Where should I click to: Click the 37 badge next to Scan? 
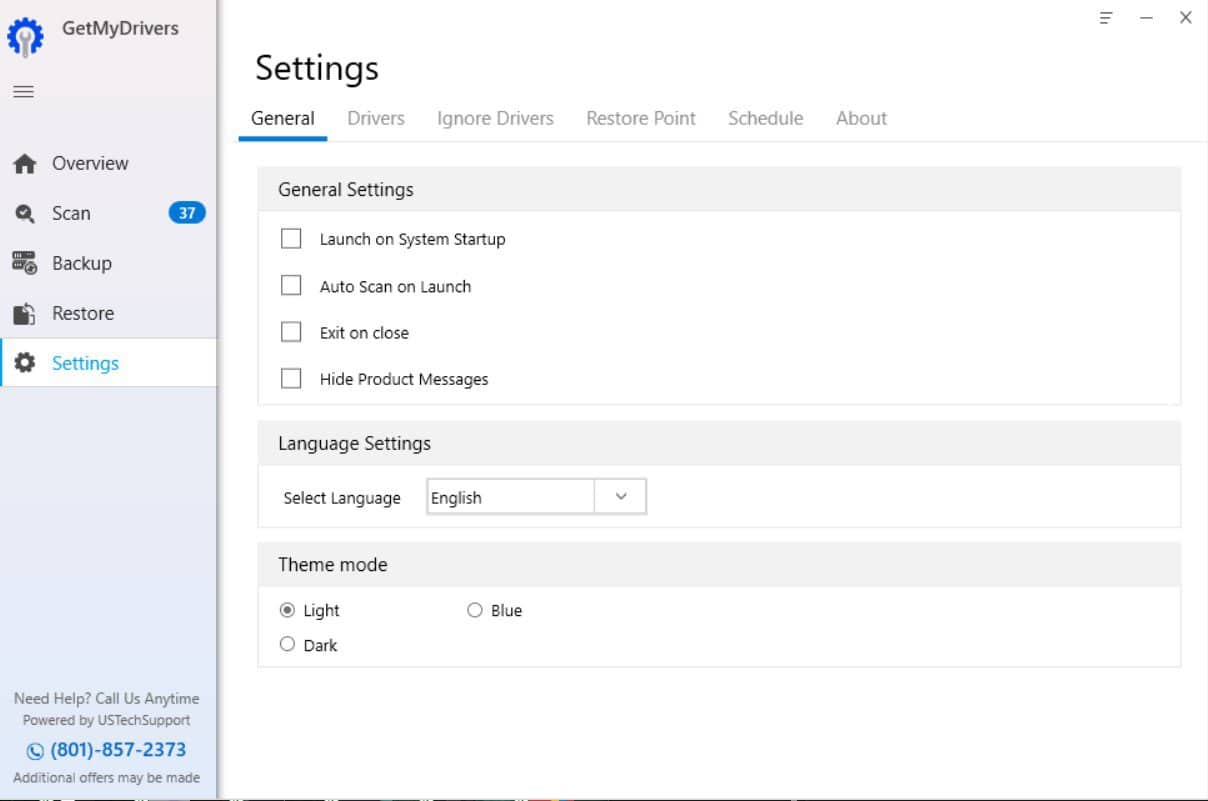point(187,213)
